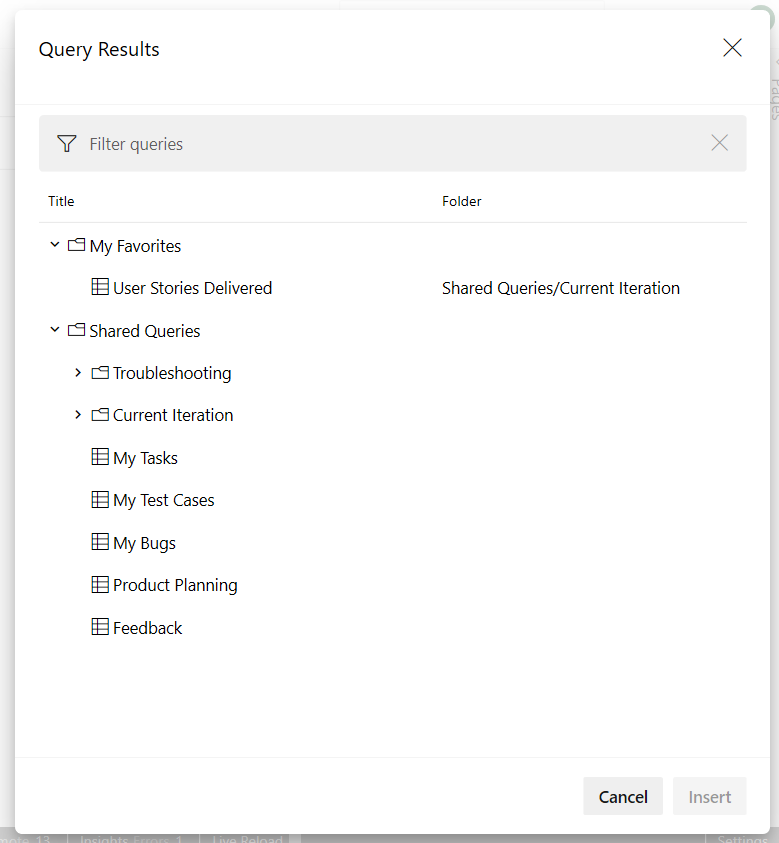
Task: Click the filter funnel icon
Action: point(66,144)
